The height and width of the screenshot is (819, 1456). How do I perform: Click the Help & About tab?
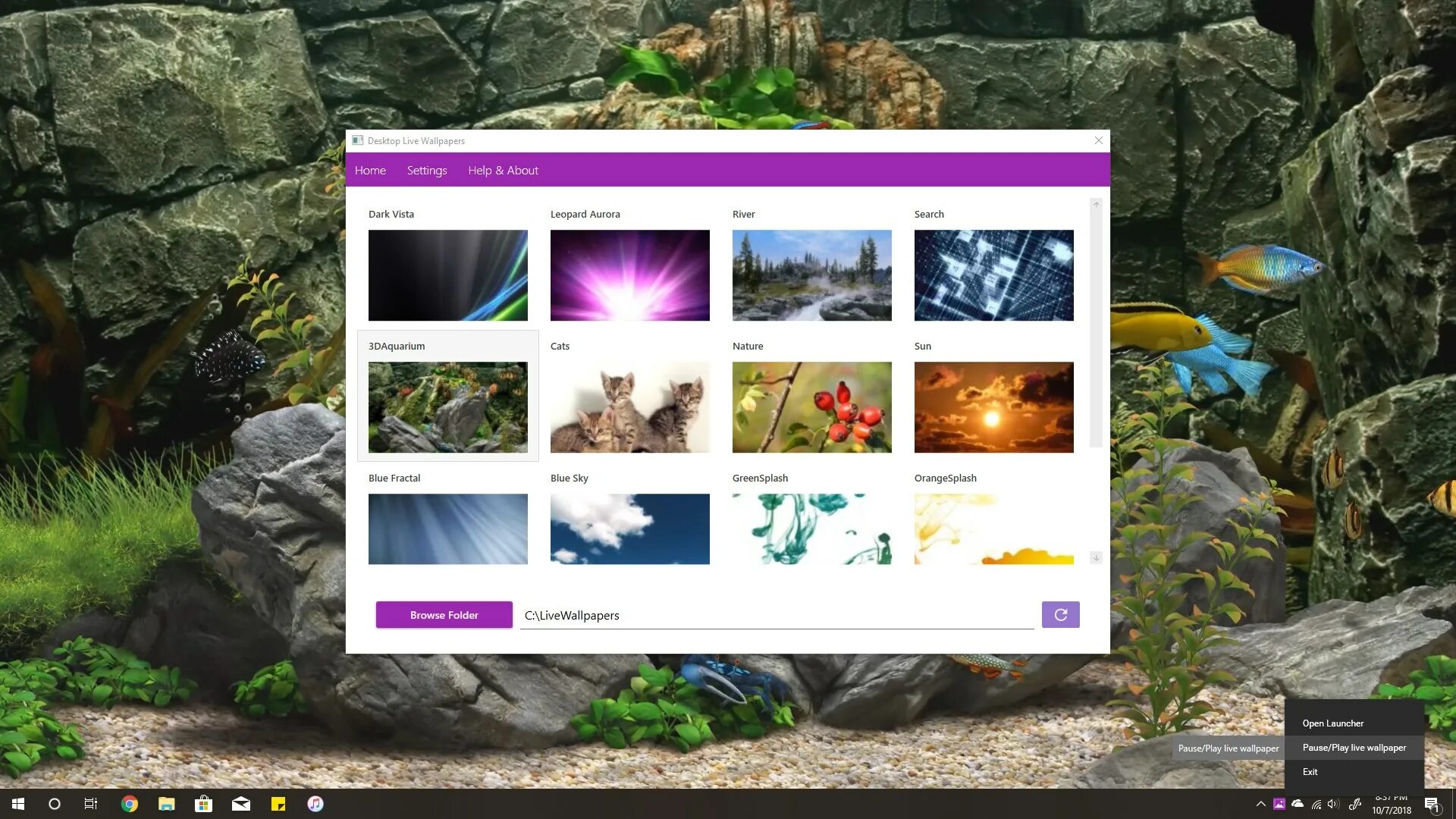coord(503,170)
